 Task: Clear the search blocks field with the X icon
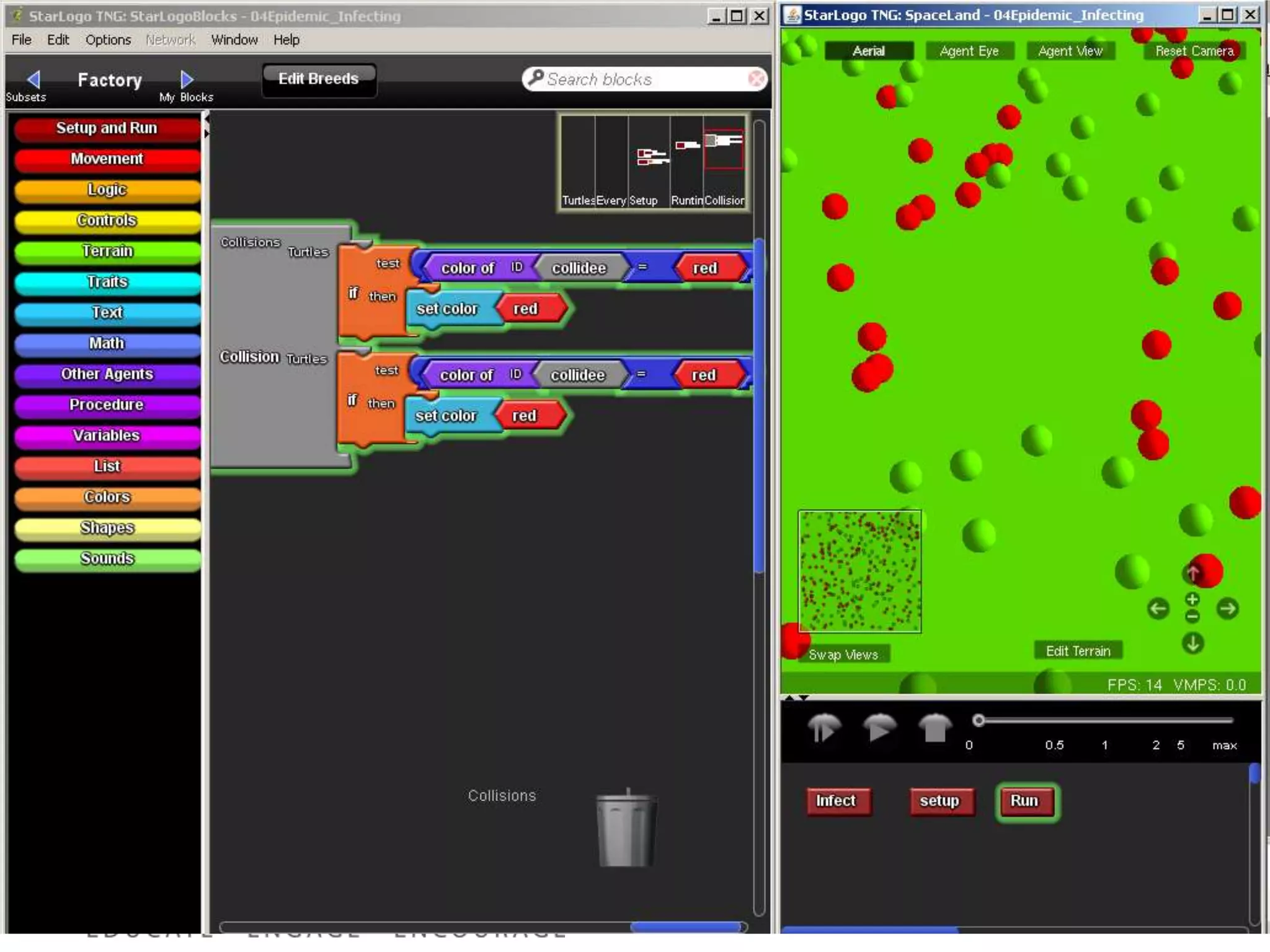tap(757, 79)
